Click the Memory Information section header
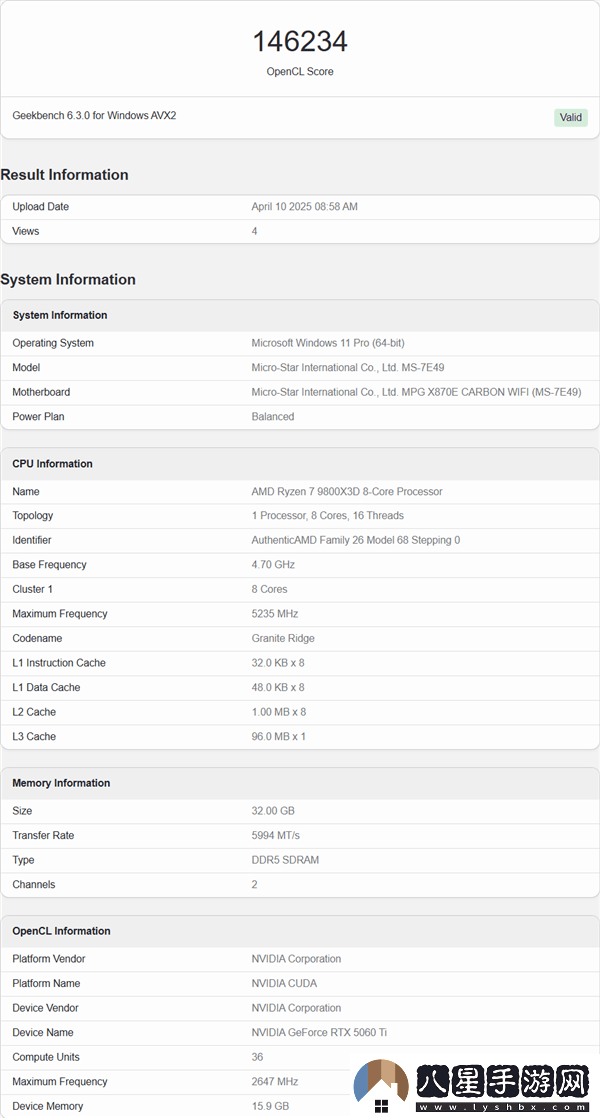This screenshot has height=1118, width=600. [61, 783]
